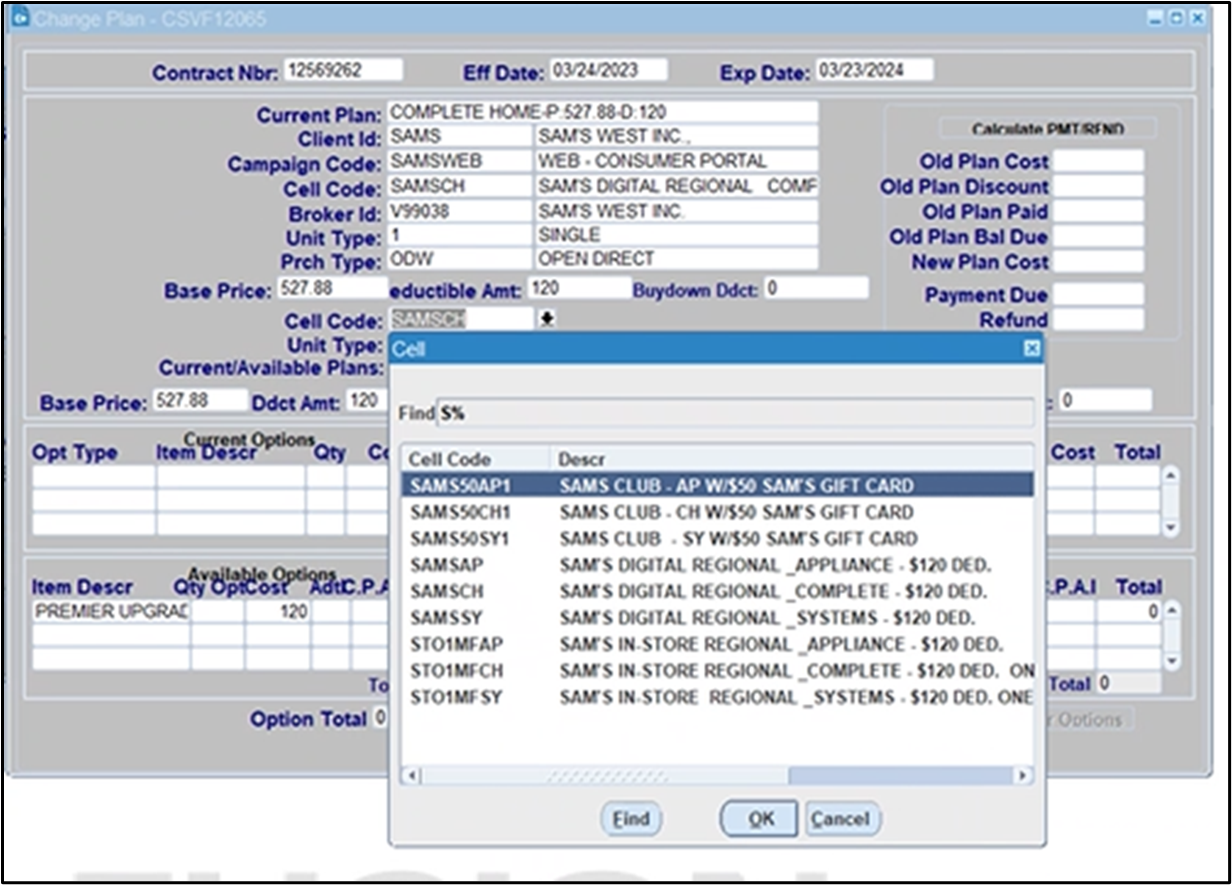Click left arrow of Cell list scrollbar
The image size is (1232, 885).
pyautogui.click(x=413, y=776)
